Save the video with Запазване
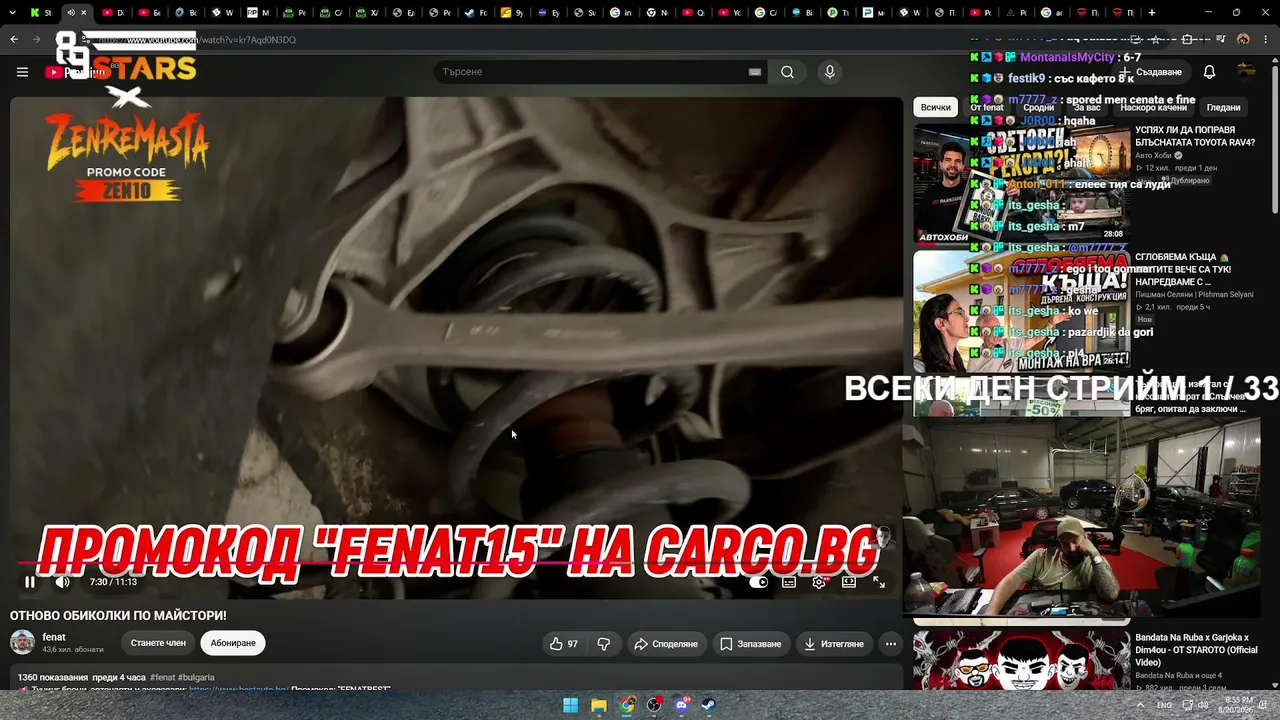Image resolution: width=1280 pixels, height=720 pixels. (x=751, y=644)
